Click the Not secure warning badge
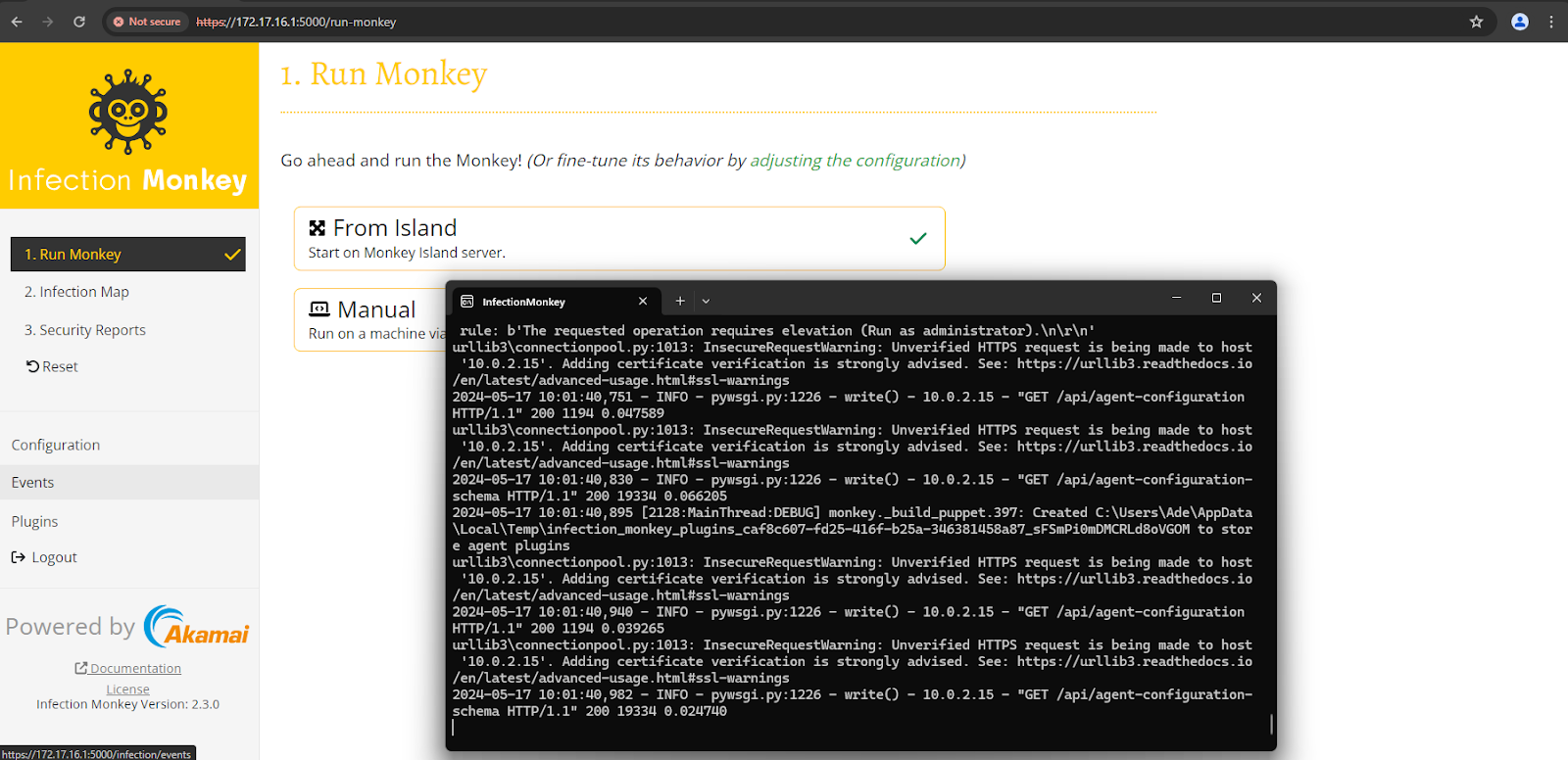This screenshot has width=1568, height=760. click(148, 22)
